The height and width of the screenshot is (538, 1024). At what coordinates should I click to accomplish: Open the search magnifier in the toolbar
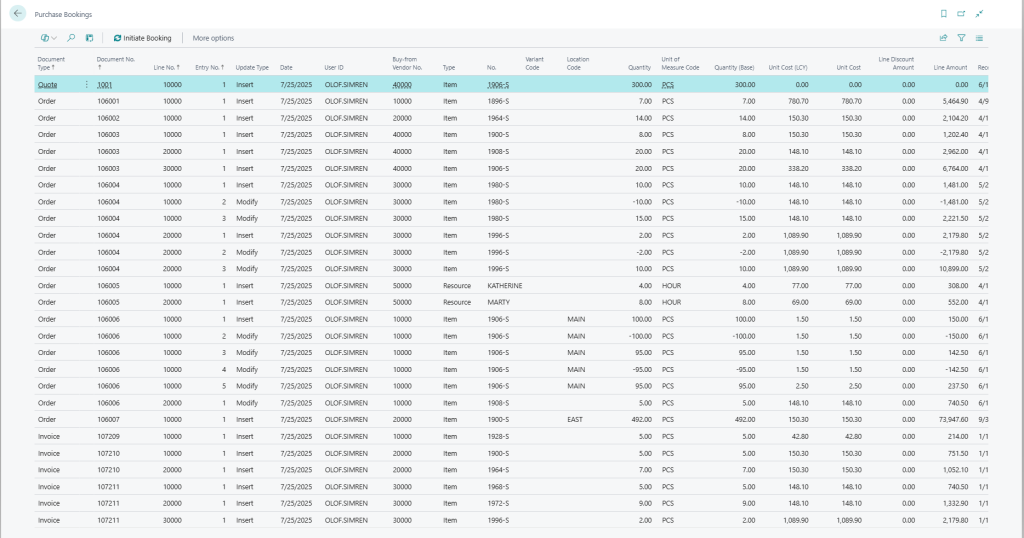click(71, 38)
